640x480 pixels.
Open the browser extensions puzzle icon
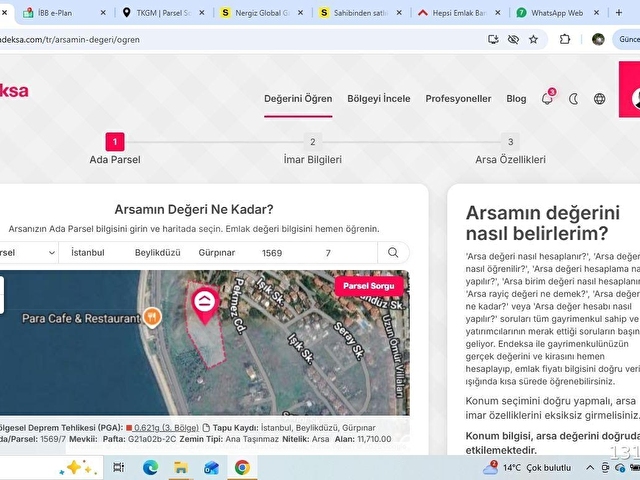pyautogui.click(x=565, y=39)
